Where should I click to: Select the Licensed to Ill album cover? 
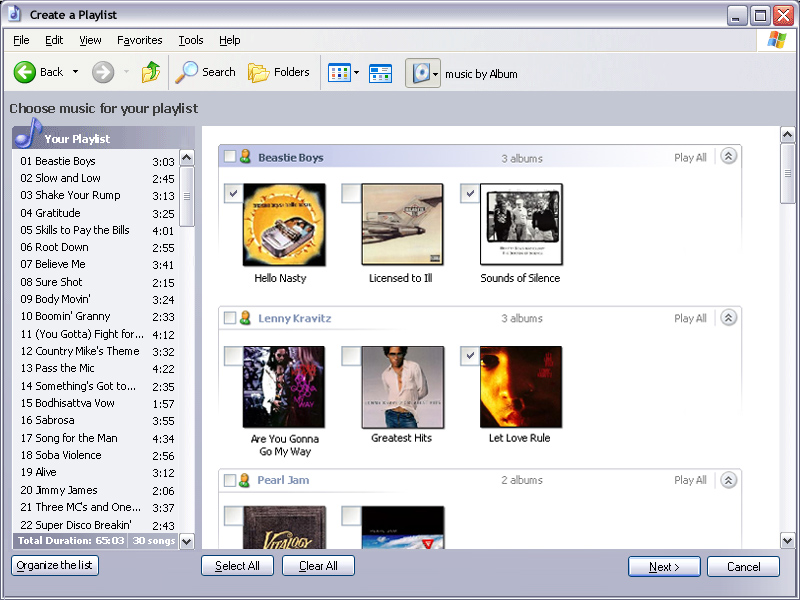[403, 224]
